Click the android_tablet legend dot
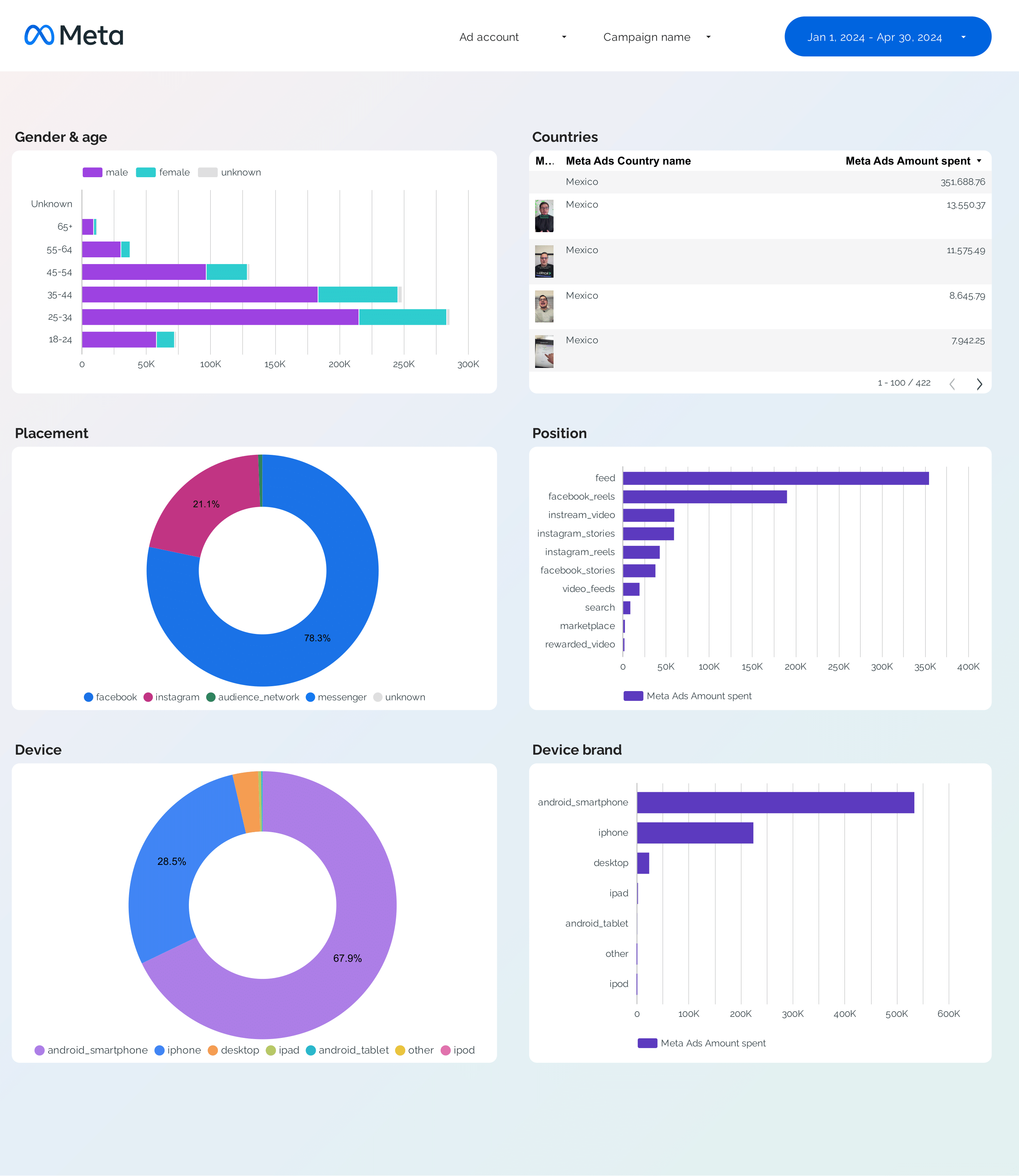The width and height of the screenshot is (1019, 1176). click(x=310, y=1050)
